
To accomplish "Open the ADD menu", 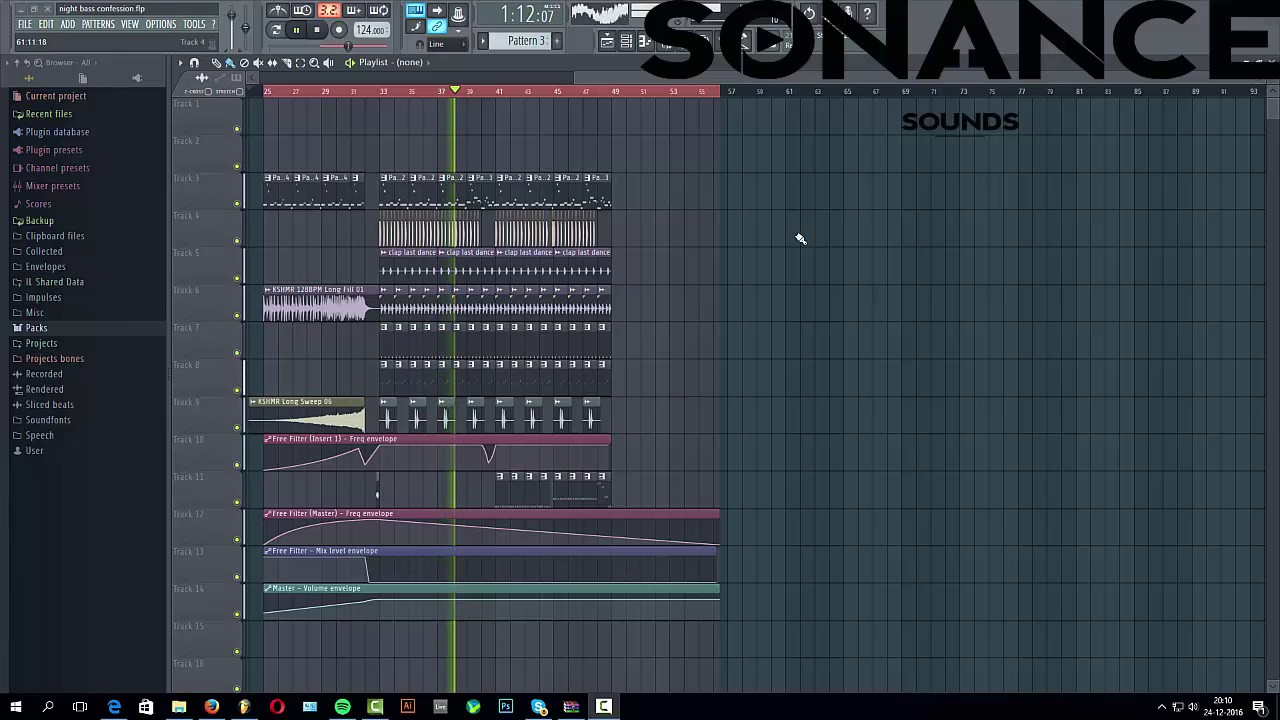I will (x=67, y=24).
